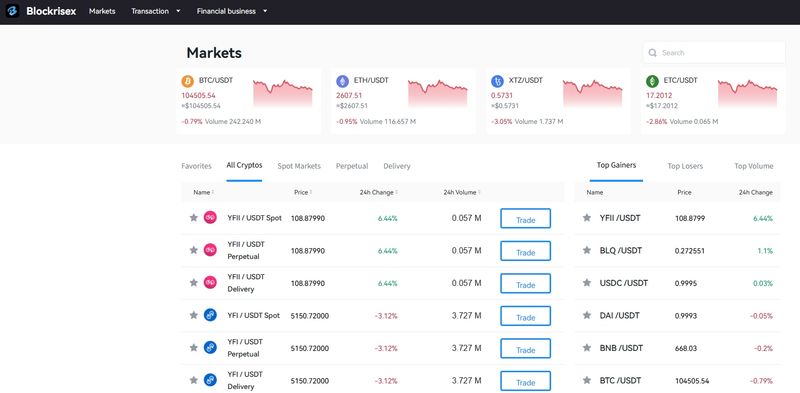Image resolution: width=800 pixels, height=393 pixels.
Task: Open the Transaction dropdown menu
Action: click(156, 11)
